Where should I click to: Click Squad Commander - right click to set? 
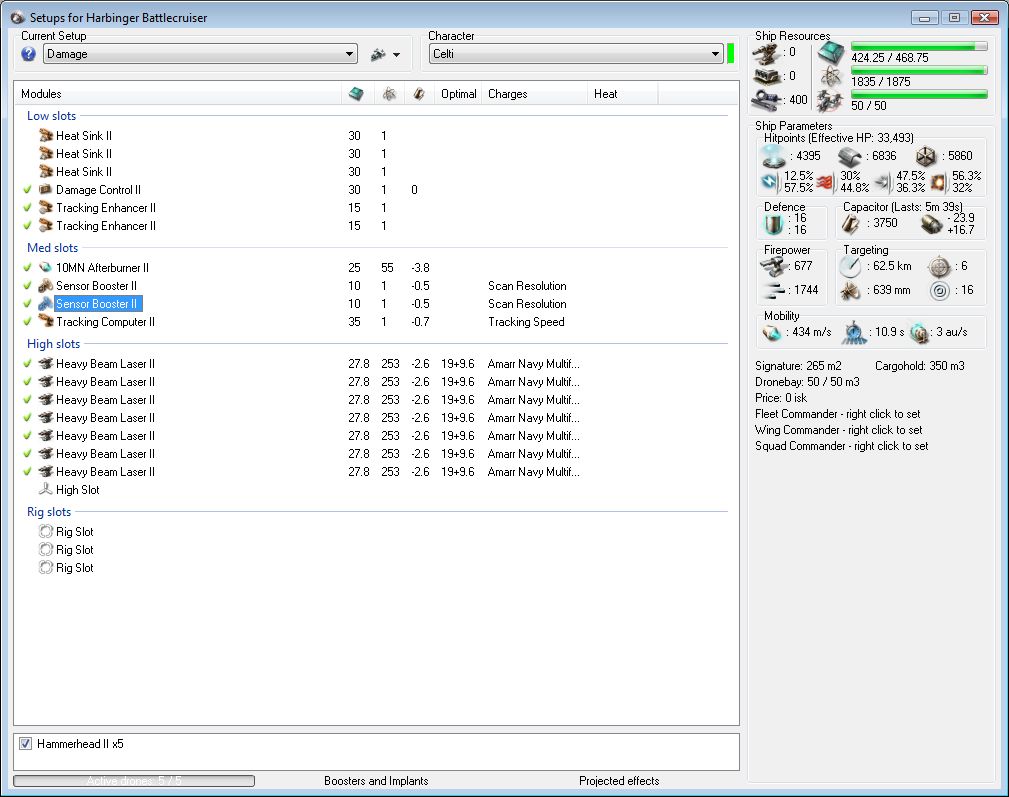[x=842, y=446]
